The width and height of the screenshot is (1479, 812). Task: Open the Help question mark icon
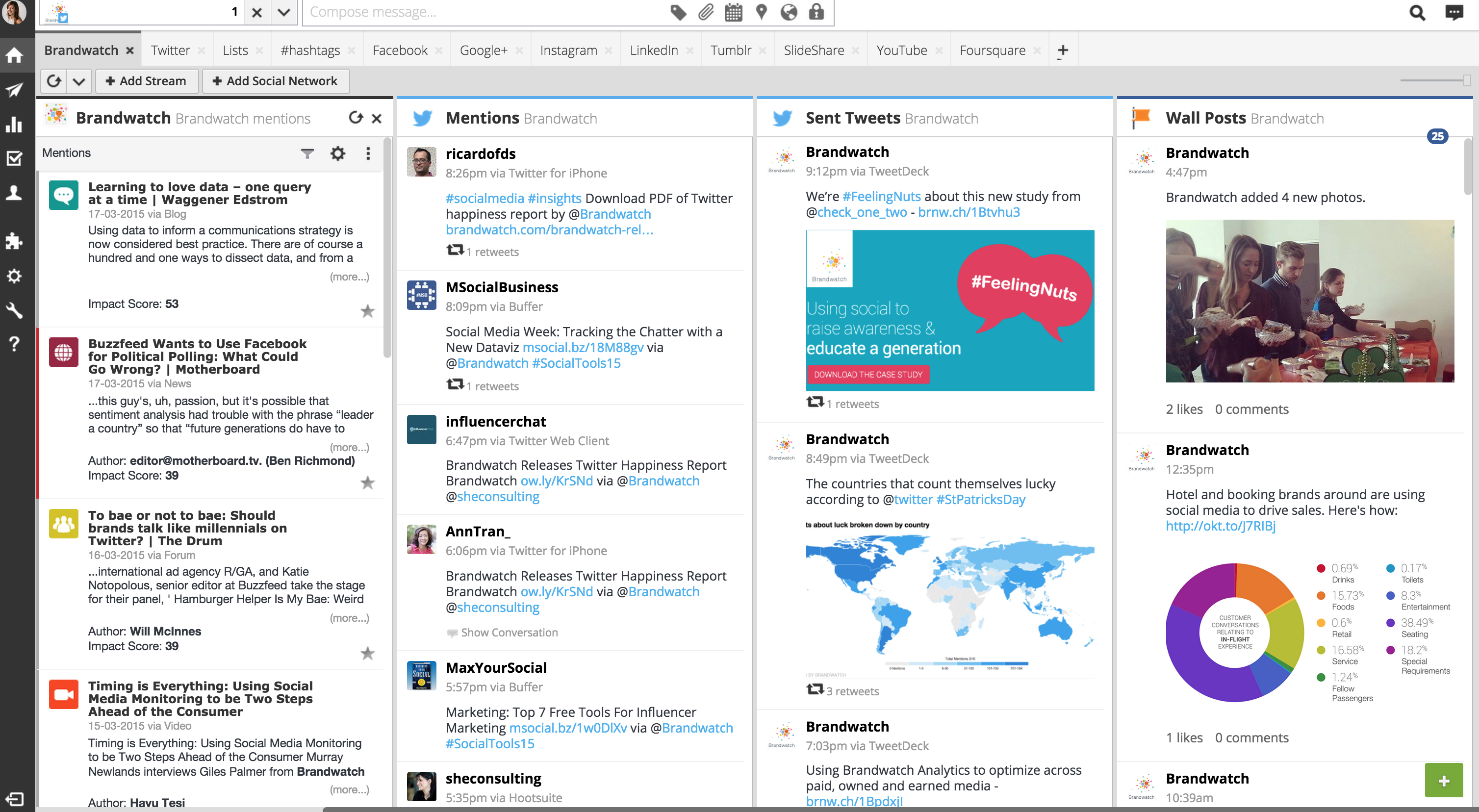(x=14, y=344)
